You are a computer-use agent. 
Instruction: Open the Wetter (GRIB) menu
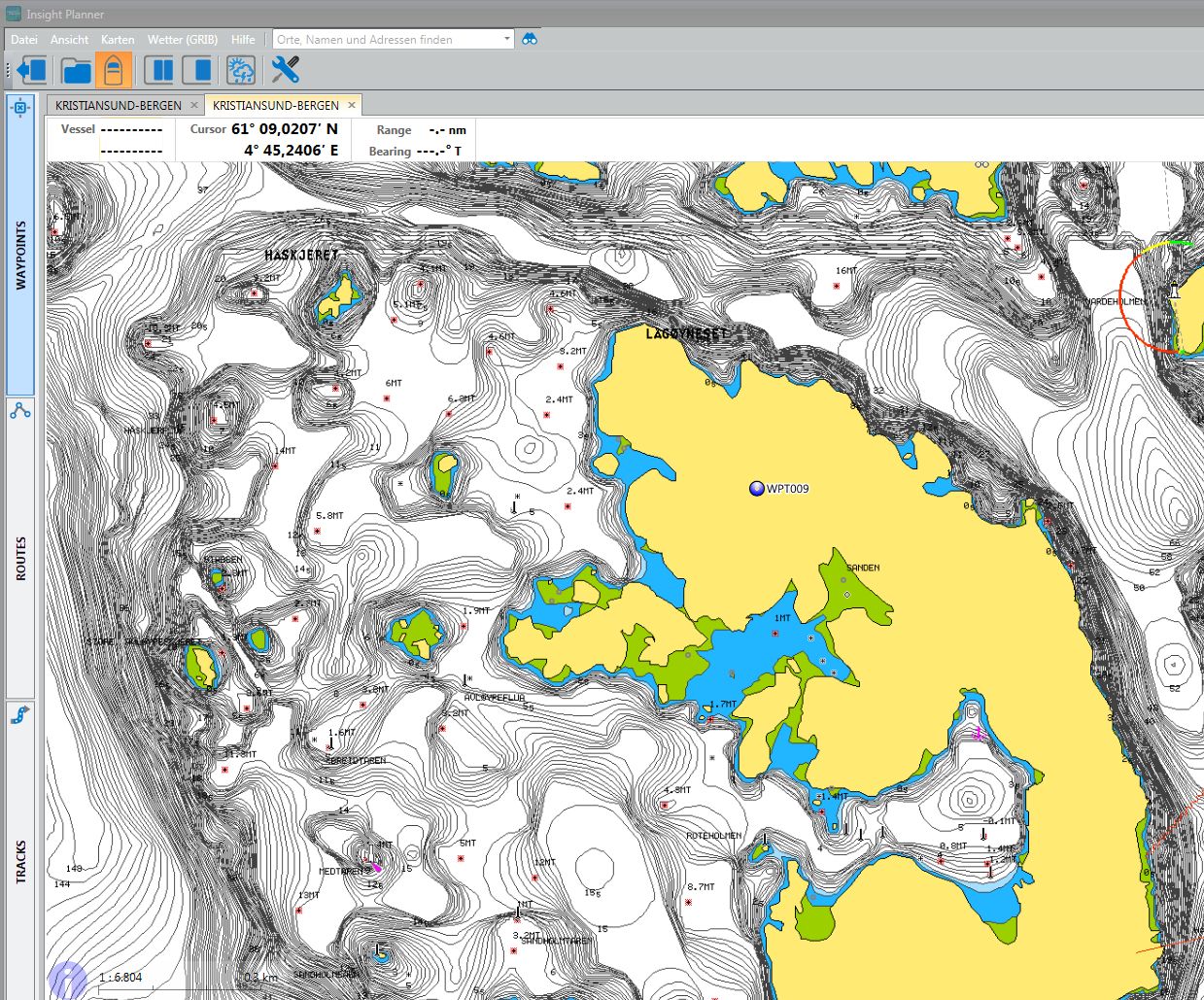point(183,39)
